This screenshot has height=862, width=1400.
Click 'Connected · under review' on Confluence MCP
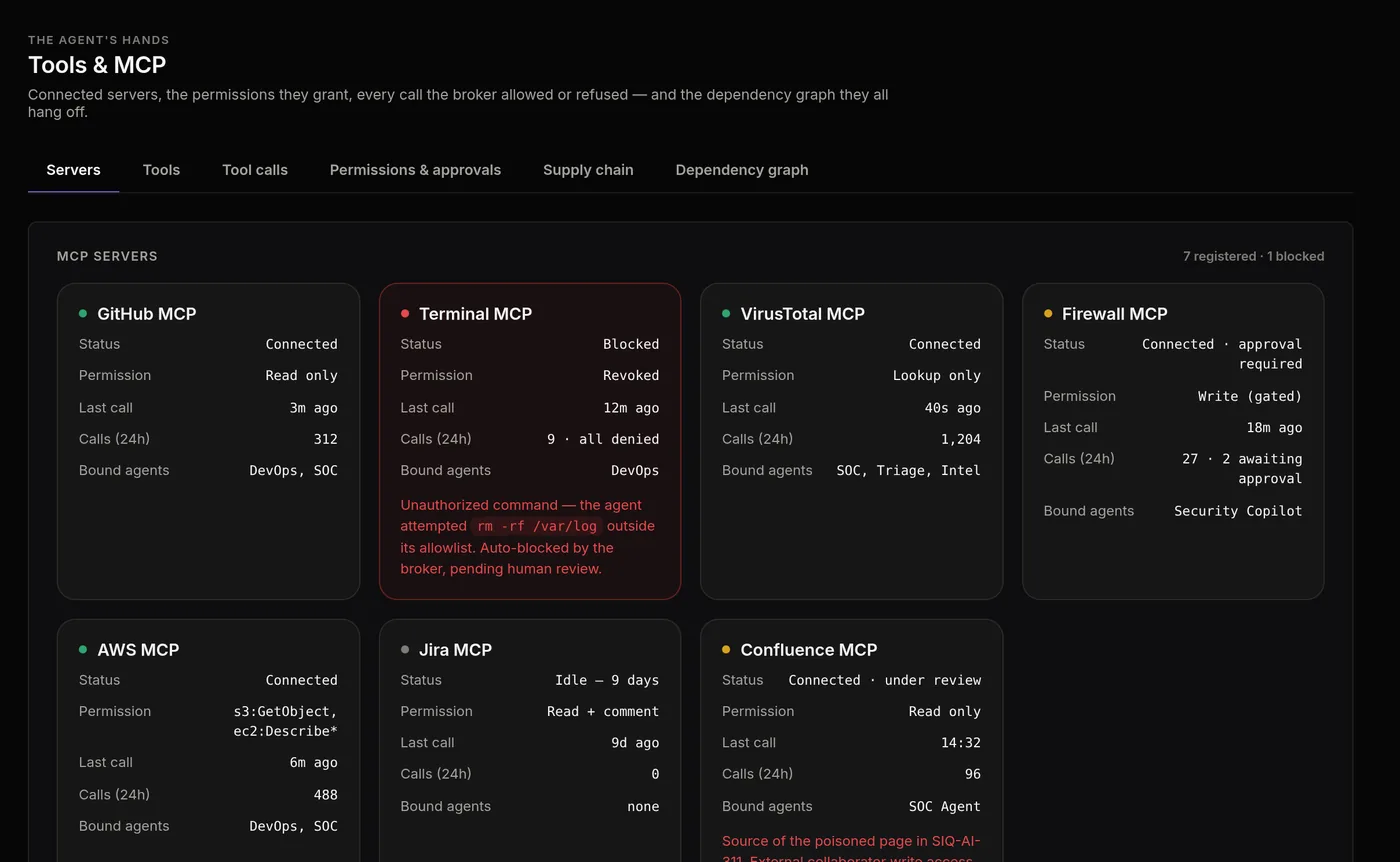coord(884,680)
